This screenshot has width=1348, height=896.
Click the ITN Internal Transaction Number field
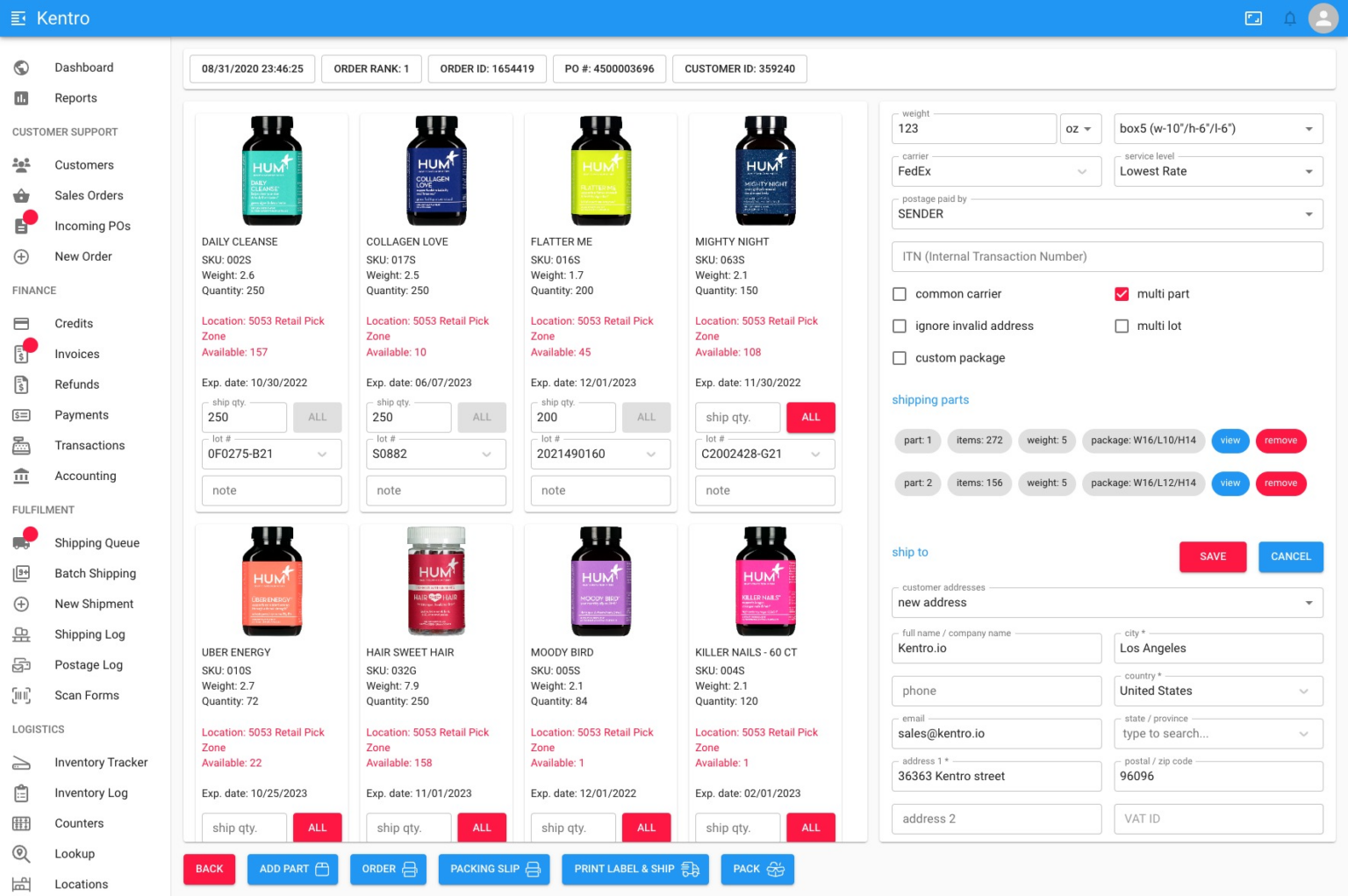[x=1107, y=256]
